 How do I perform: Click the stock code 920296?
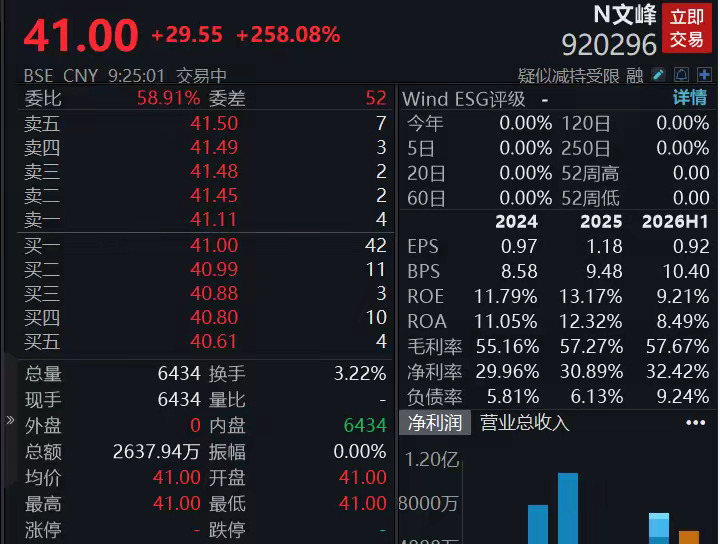(x=609, y=45)
